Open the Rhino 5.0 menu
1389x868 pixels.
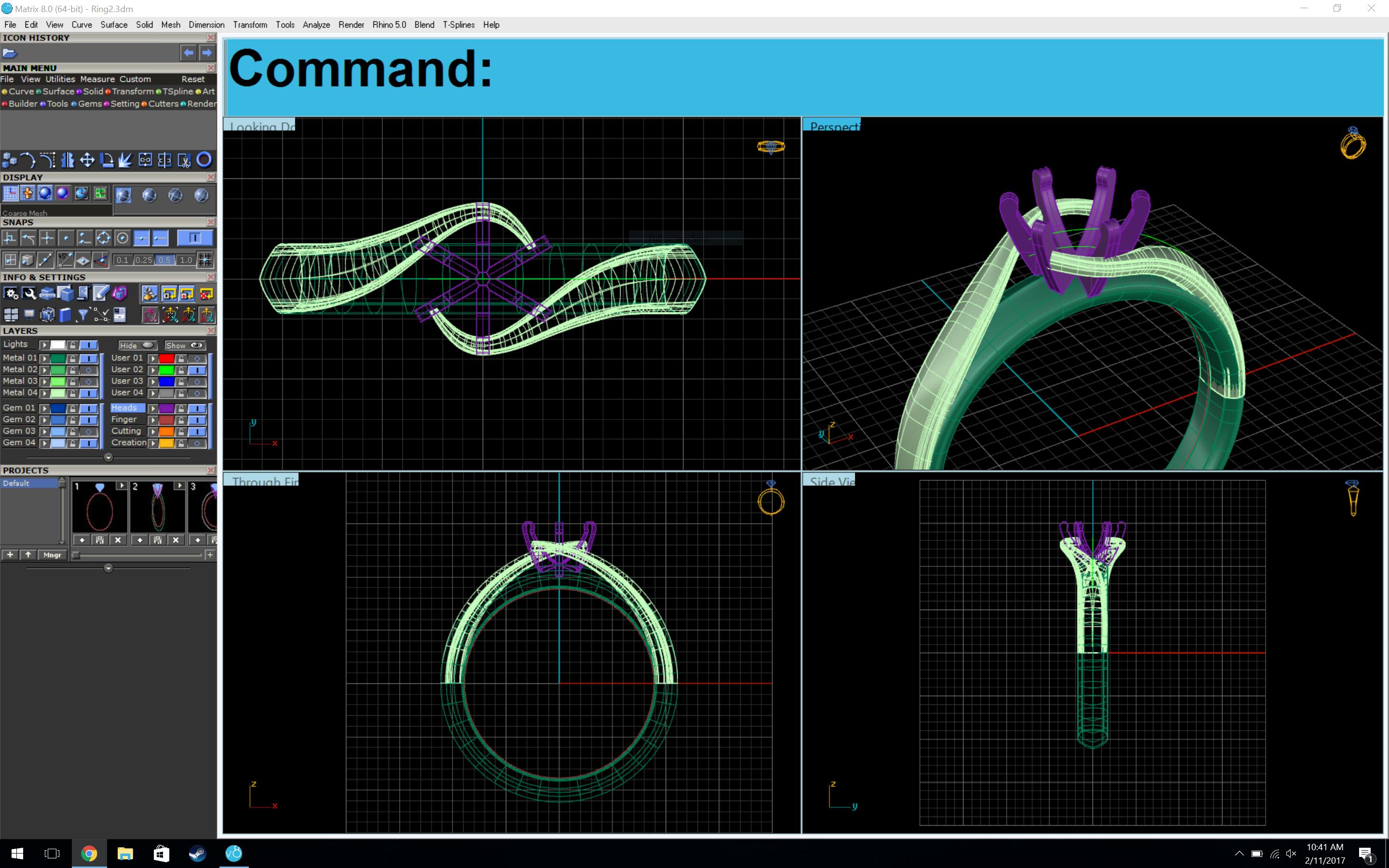[x=389, y=25]
